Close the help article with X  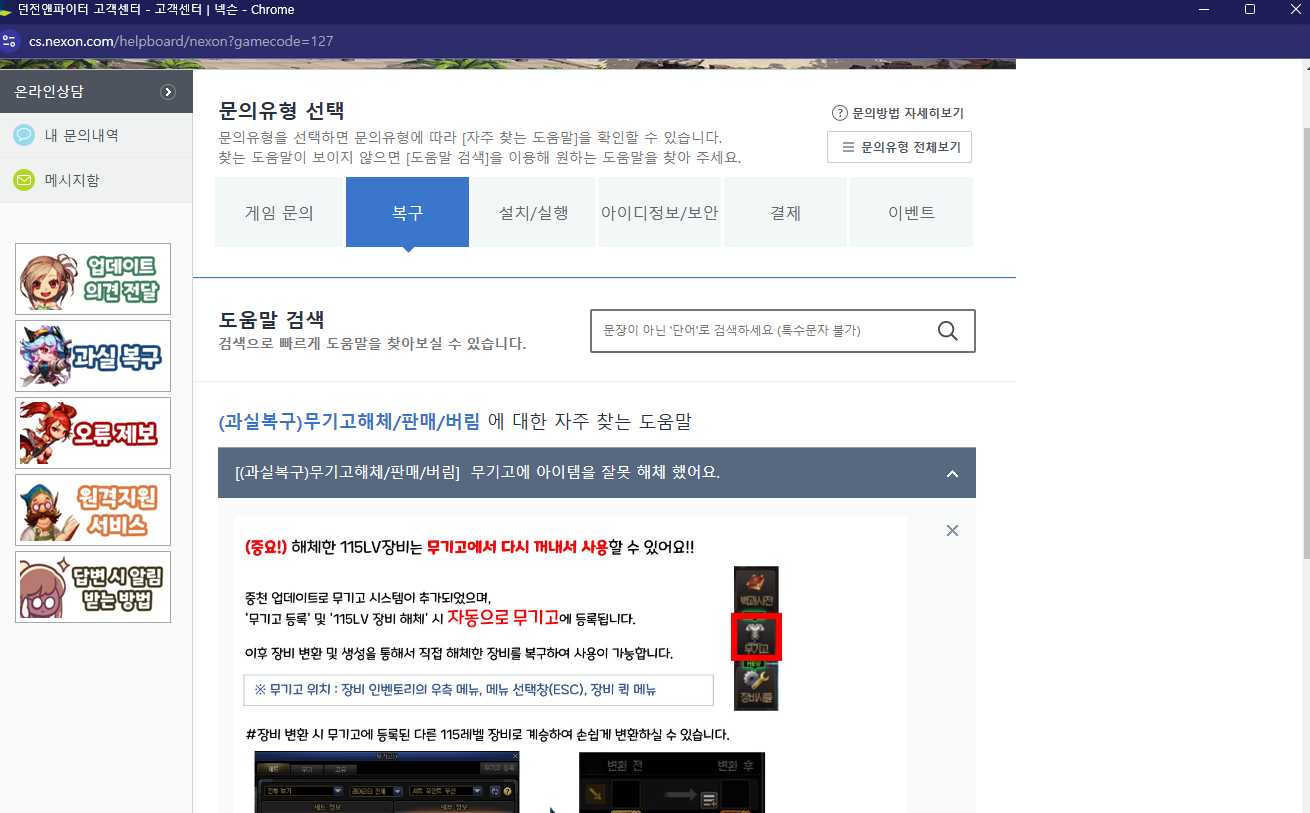click(x=952, y=531)
